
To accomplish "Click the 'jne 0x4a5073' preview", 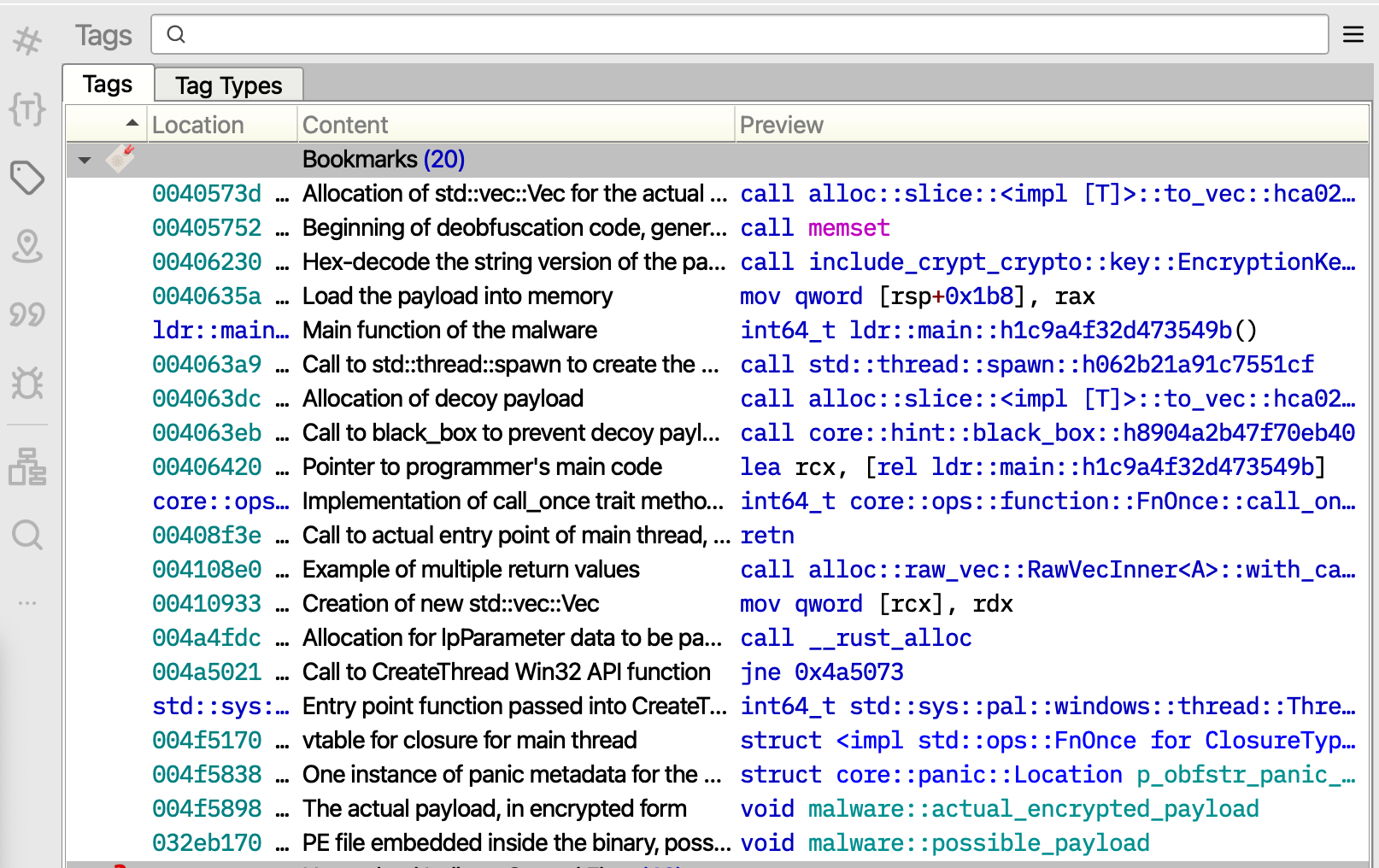I will (x=822, y=672).
